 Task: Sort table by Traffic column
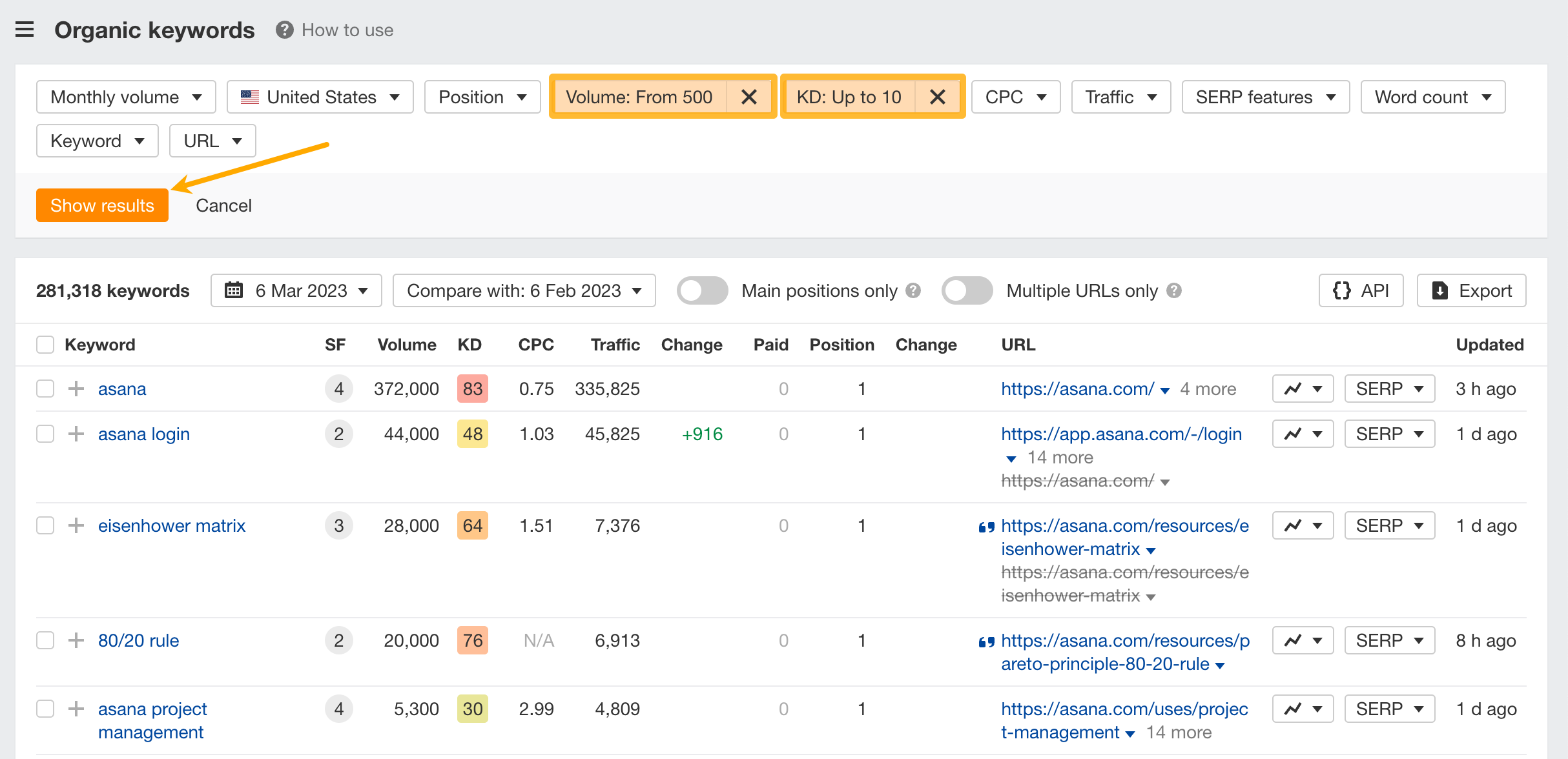tap(615, 345)
